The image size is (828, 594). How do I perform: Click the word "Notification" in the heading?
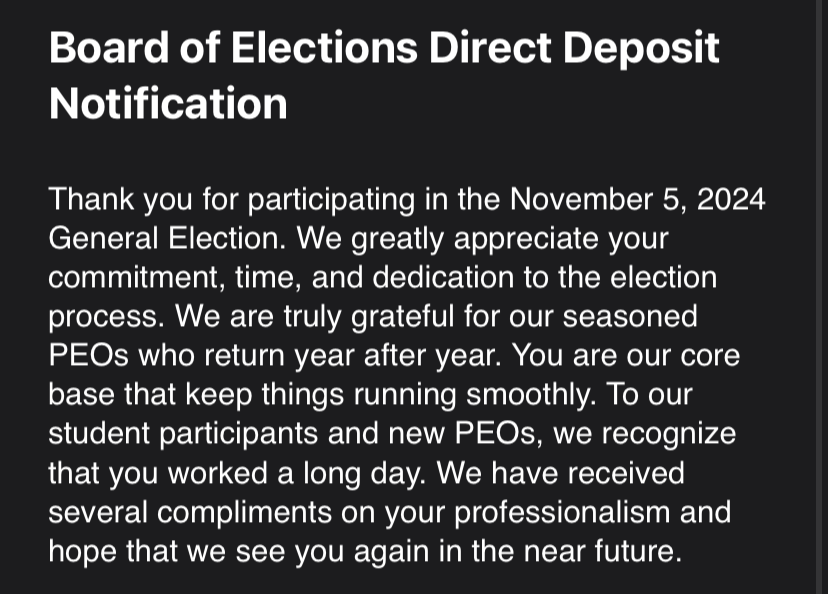(168, 102)
